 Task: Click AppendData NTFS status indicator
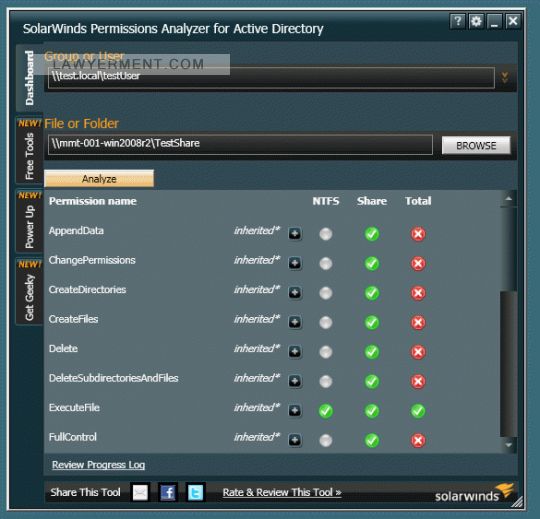click(325, 234)
